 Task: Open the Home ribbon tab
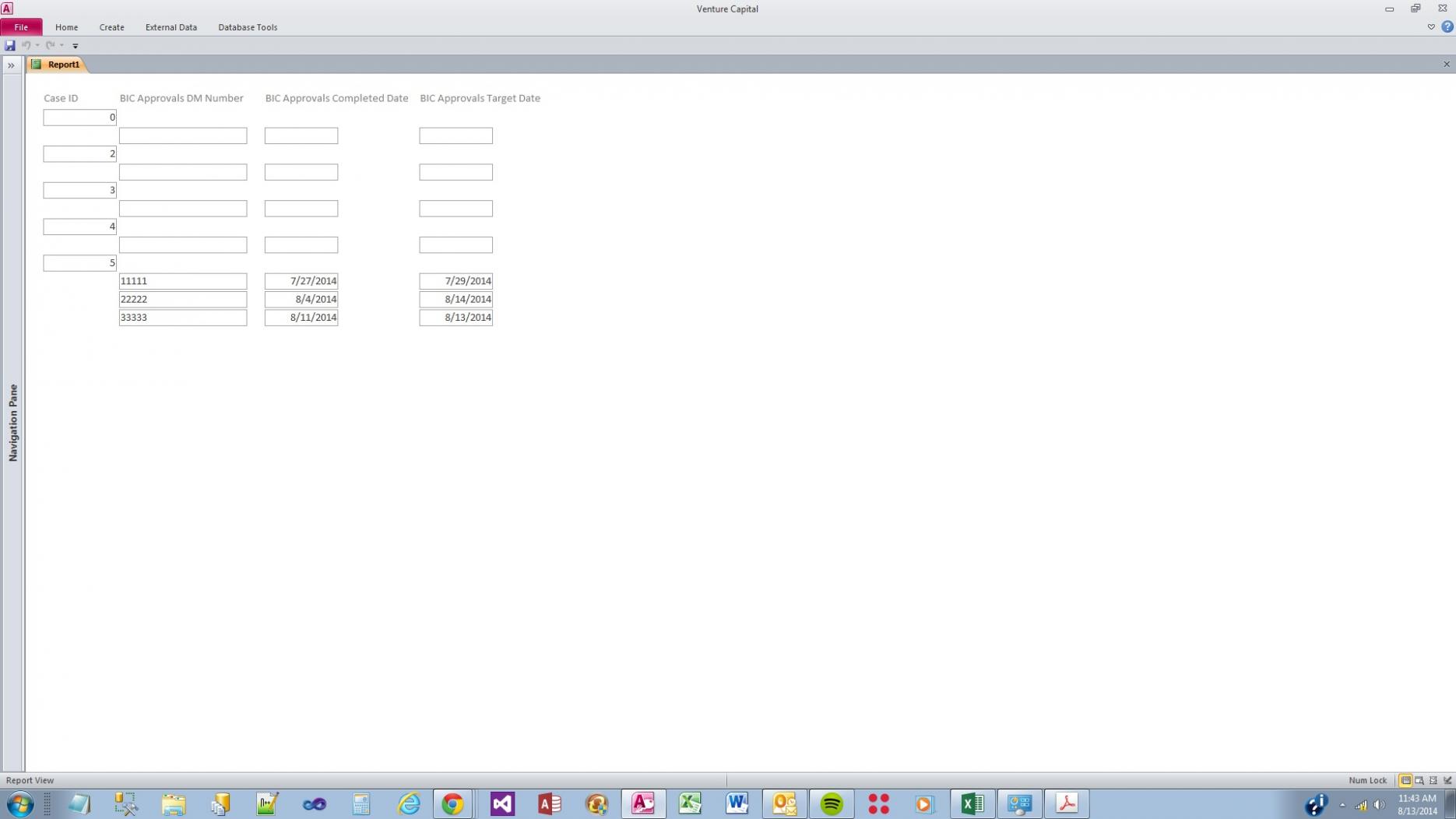[66, 27]
